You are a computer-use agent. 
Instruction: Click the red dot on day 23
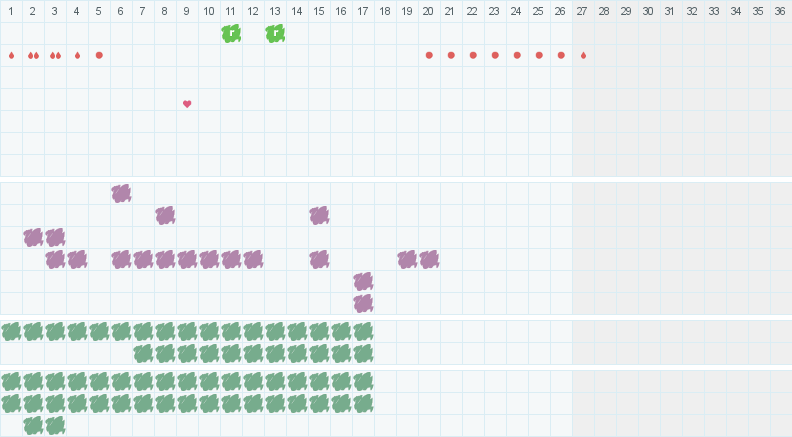point(495,55)
